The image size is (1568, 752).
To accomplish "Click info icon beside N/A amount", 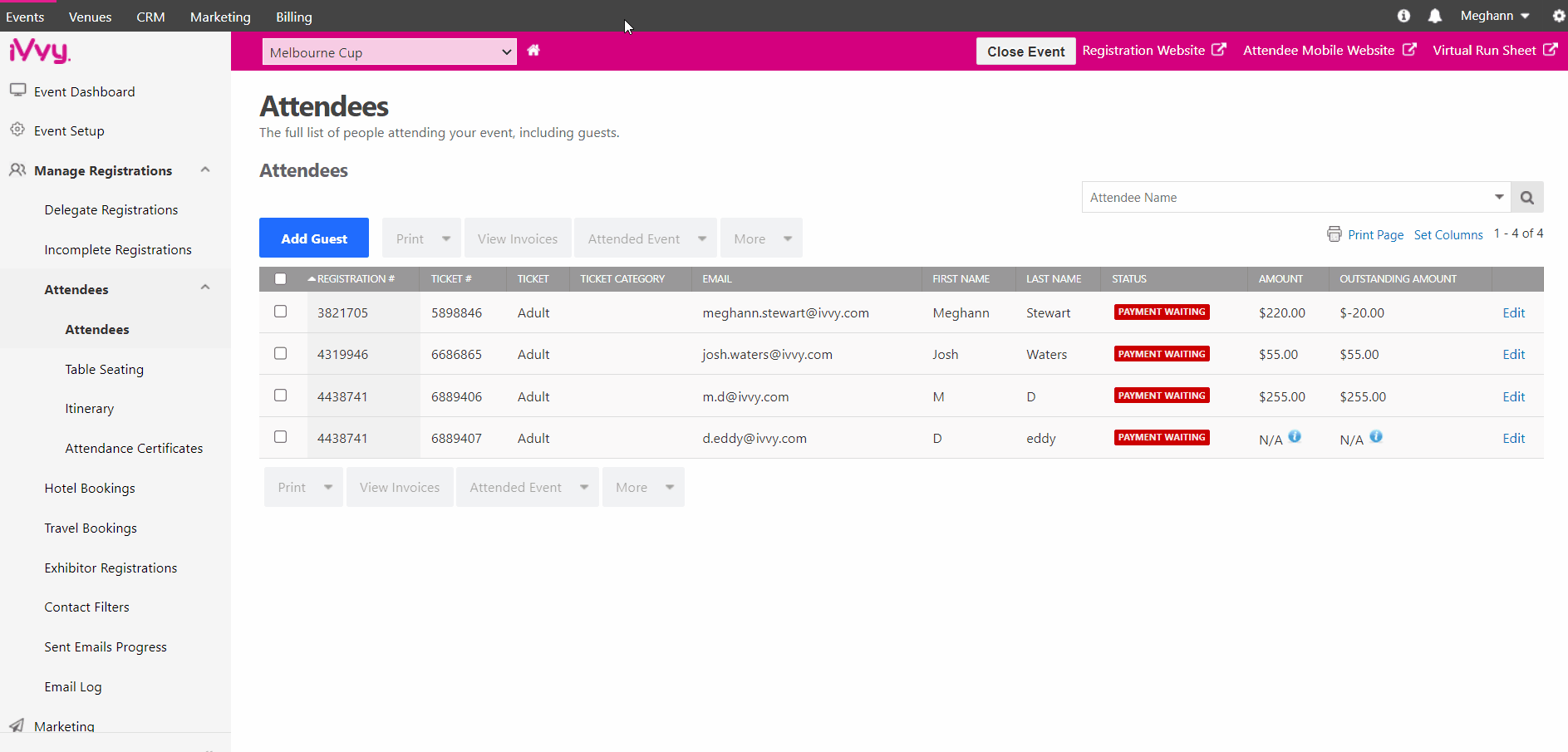I will point(1295,437).
